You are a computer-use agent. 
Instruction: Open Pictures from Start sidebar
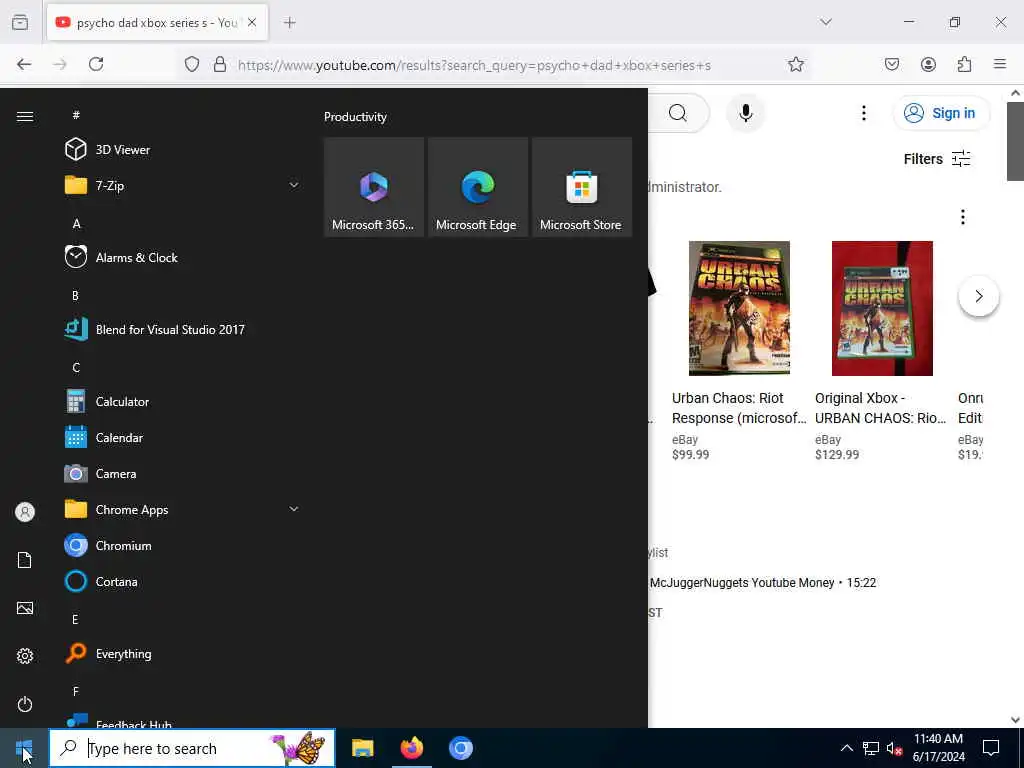[25, 608]
